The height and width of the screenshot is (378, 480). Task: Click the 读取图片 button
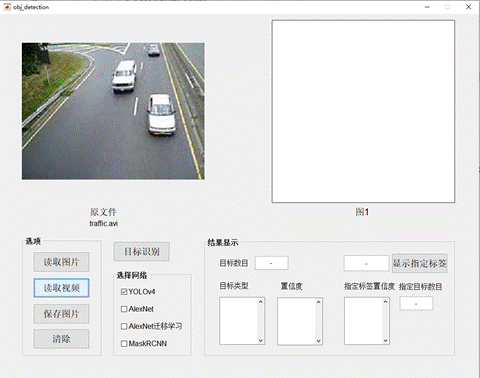point(61,262)
